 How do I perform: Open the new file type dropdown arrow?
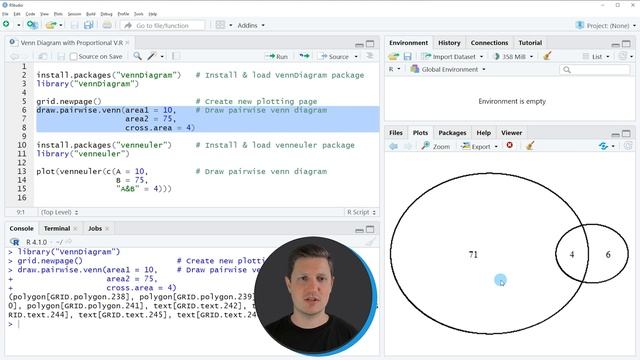[19, 25]
